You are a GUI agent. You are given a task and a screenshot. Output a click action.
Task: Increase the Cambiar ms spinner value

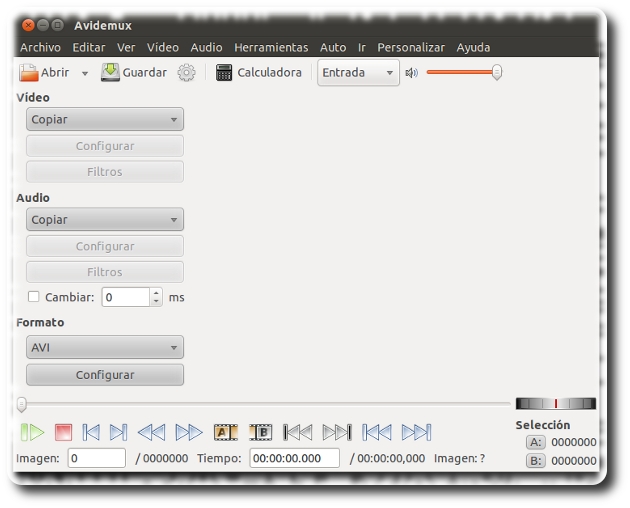pyautogui.click(x=156, y=293)
